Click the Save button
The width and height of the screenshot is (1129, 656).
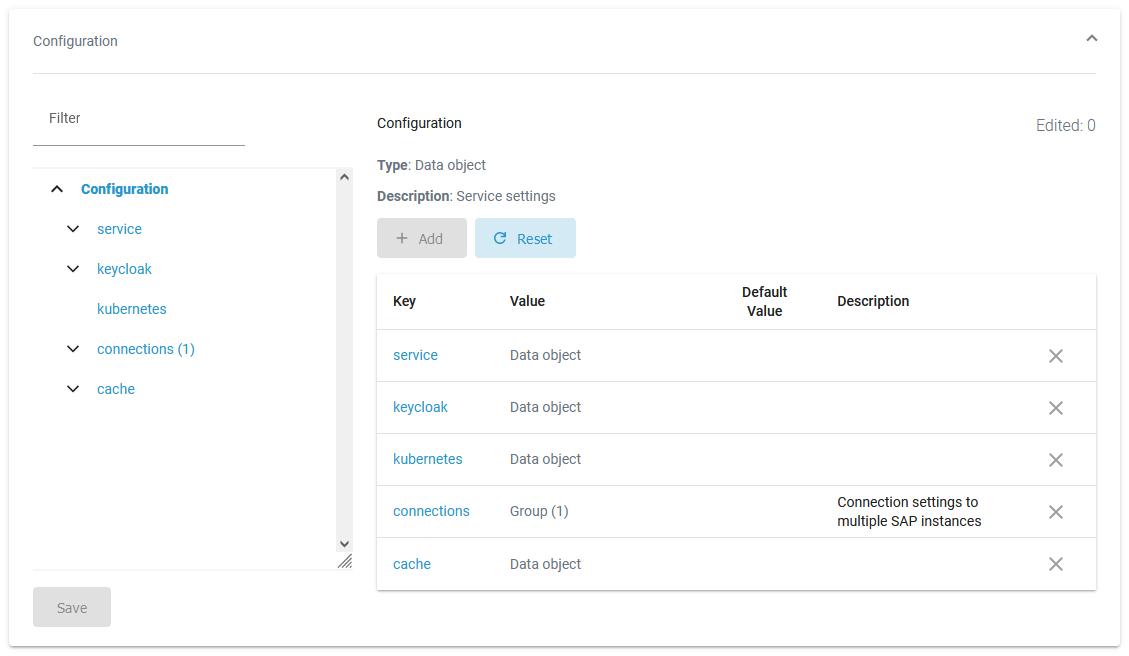coord(72,608)
